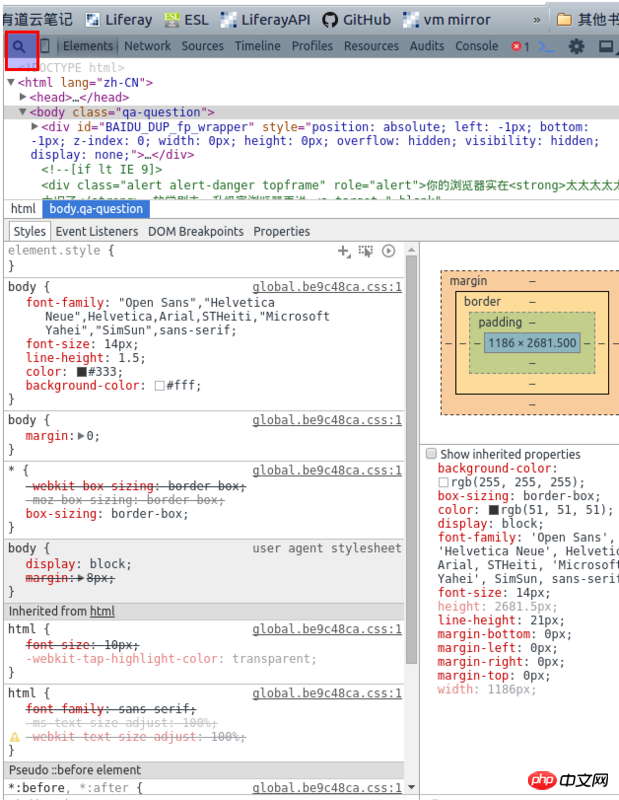The width and height of the screenshot is (619, 800).
Task: Expand the BAIDU_DUP_fp_wrapper div
Action: pyautogui.click(x=36, y=127)
